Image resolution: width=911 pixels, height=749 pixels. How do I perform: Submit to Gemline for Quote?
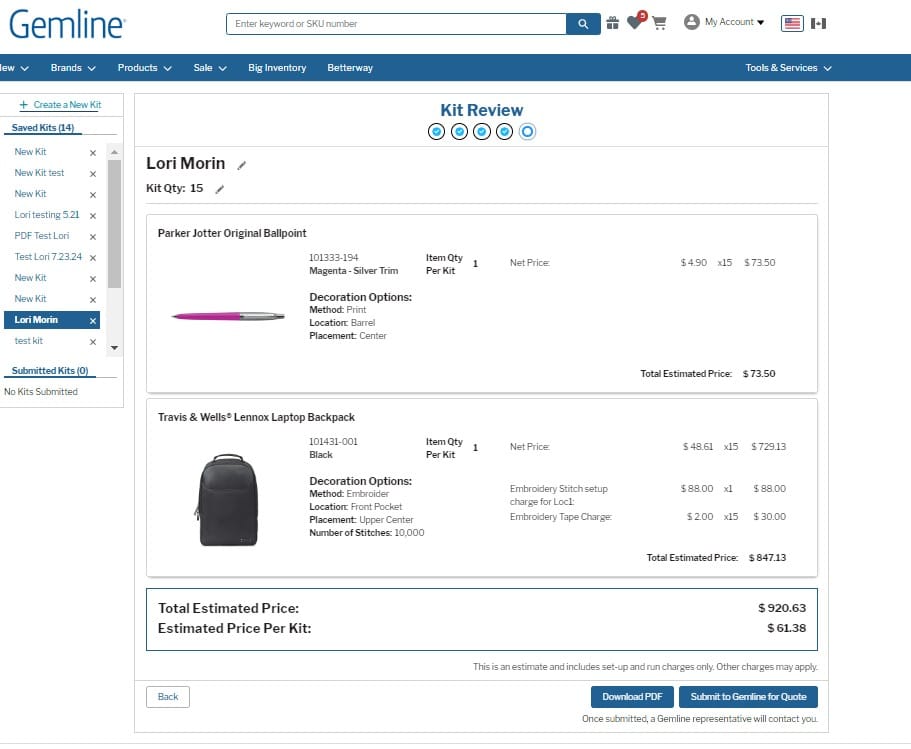[x=748, y=697]
